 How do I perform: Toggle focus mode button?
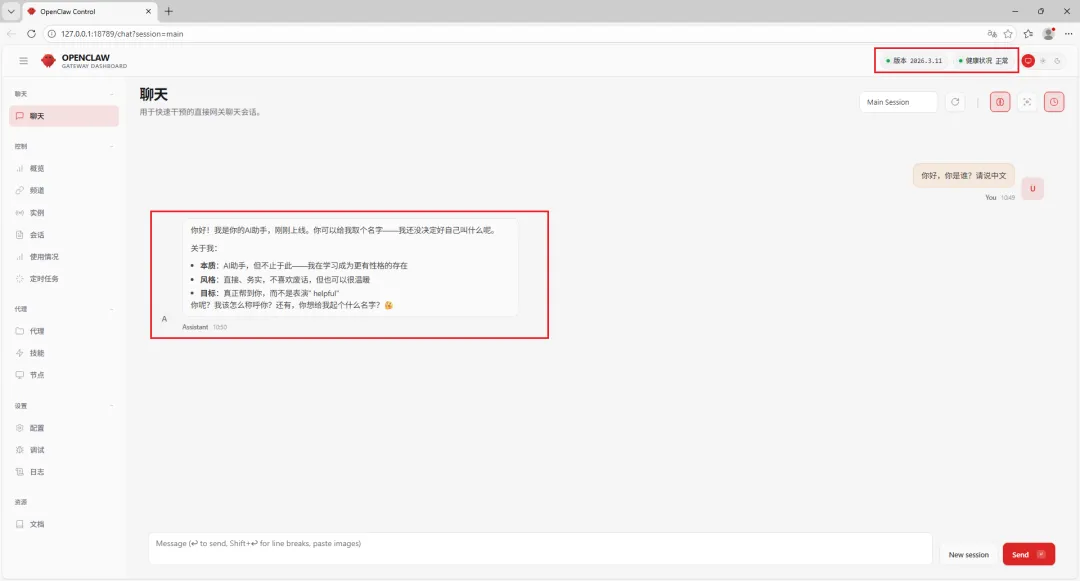pos(1027,102)
